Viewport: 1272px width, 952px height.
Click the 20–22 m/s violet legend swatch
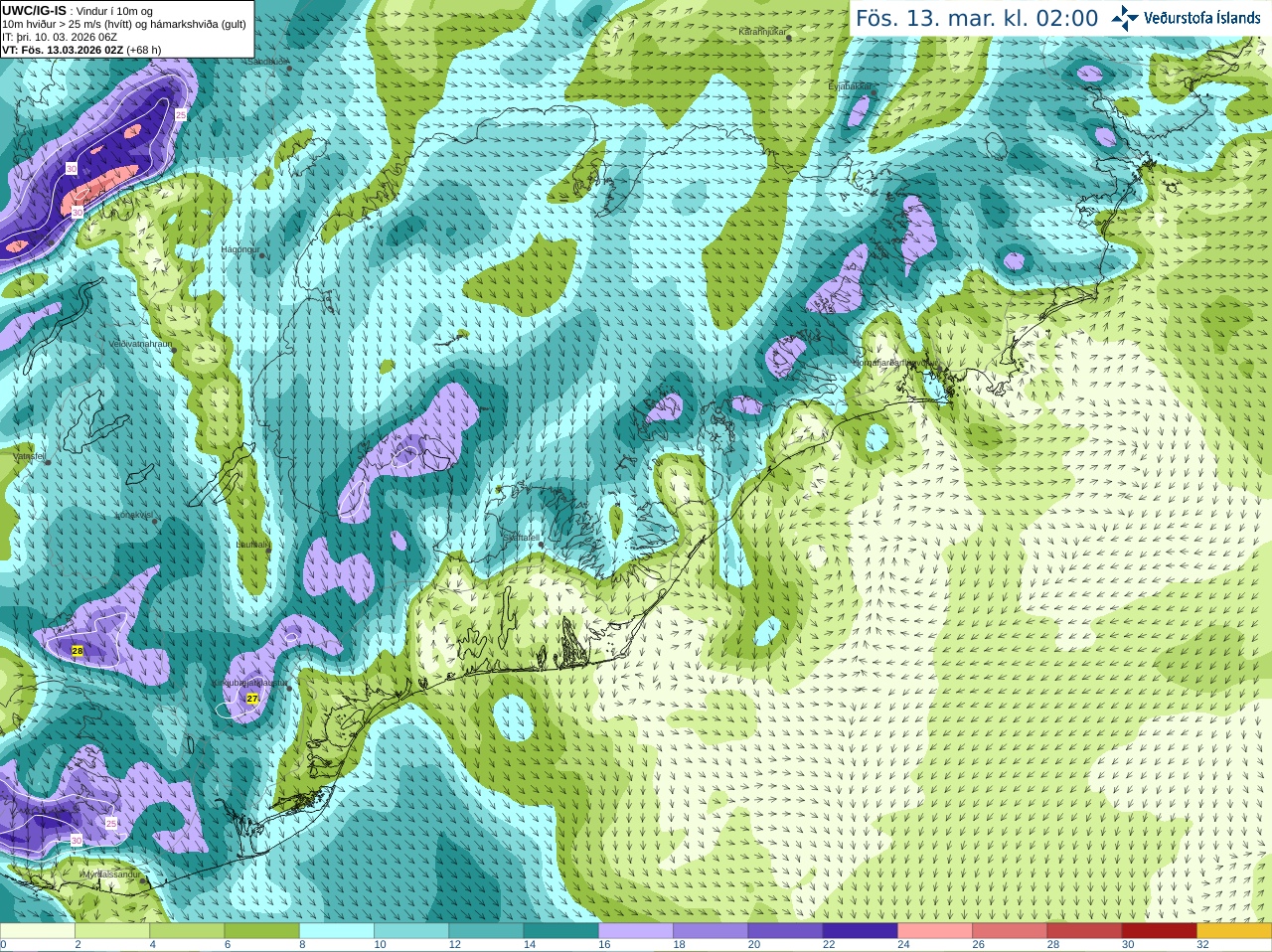[x=785, y=931]
